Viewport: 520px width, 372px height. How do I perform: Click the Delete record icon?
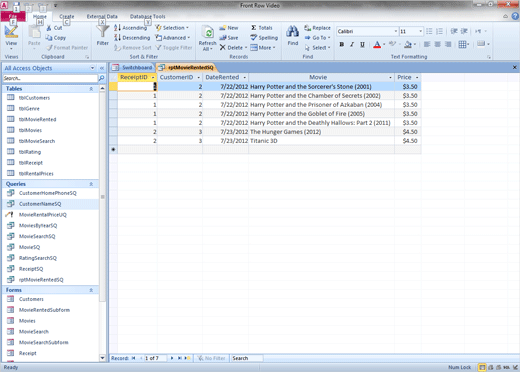coord(223,48)
